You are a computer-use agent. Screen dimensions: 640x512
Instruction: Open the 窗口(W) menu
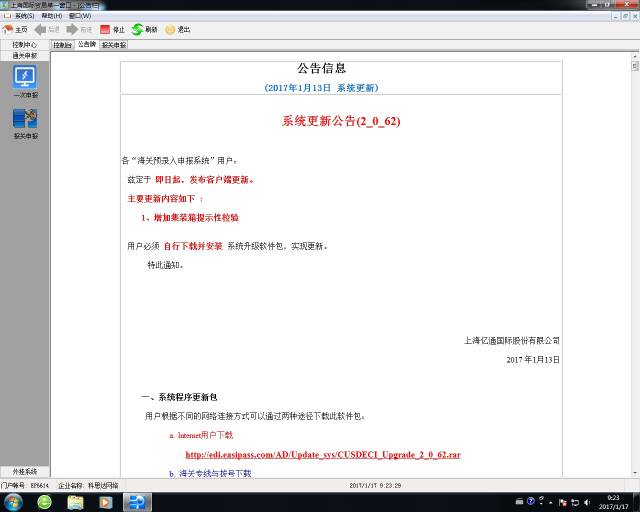pos(80,16)
